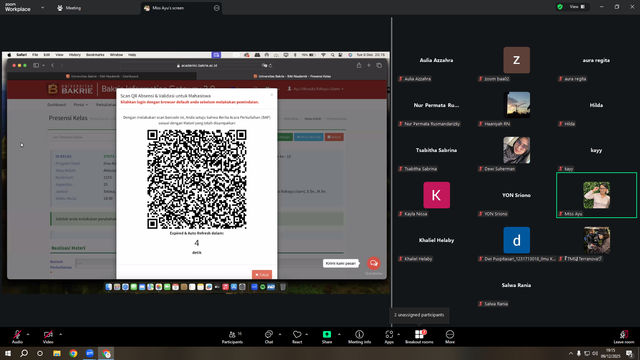
Task: Click the Zoom icon in taskbar
Action: 90,353
